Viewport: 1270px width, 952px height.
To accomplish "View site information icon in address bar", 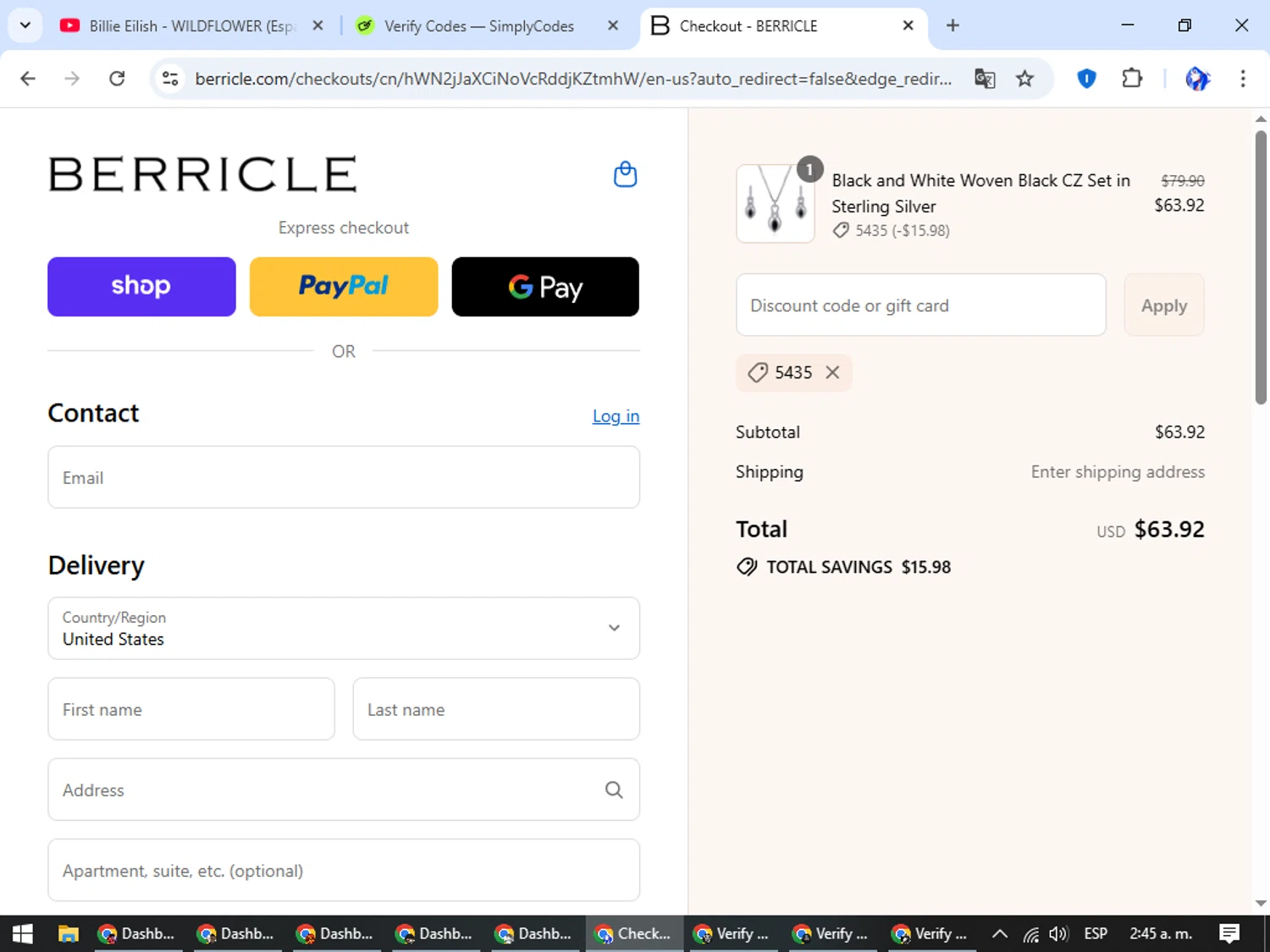I will pyautogui.click(x=170, y=79).
